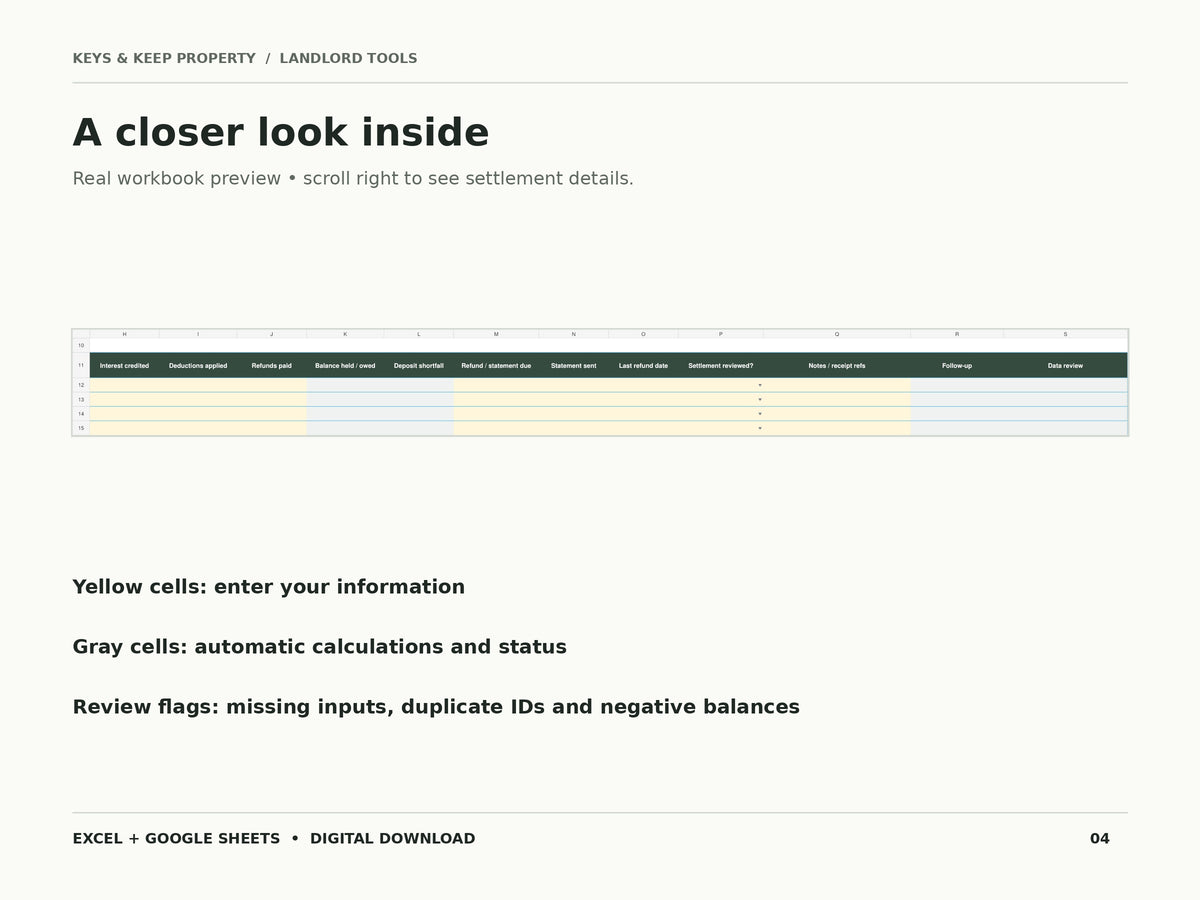Select the Last refund date header

[x=643, y=365]
